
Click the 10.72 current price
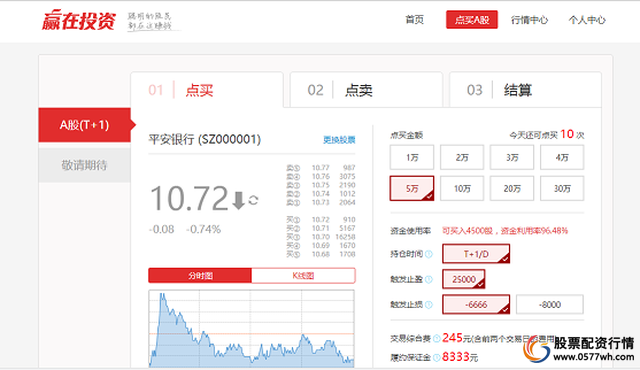pos(189,198)
